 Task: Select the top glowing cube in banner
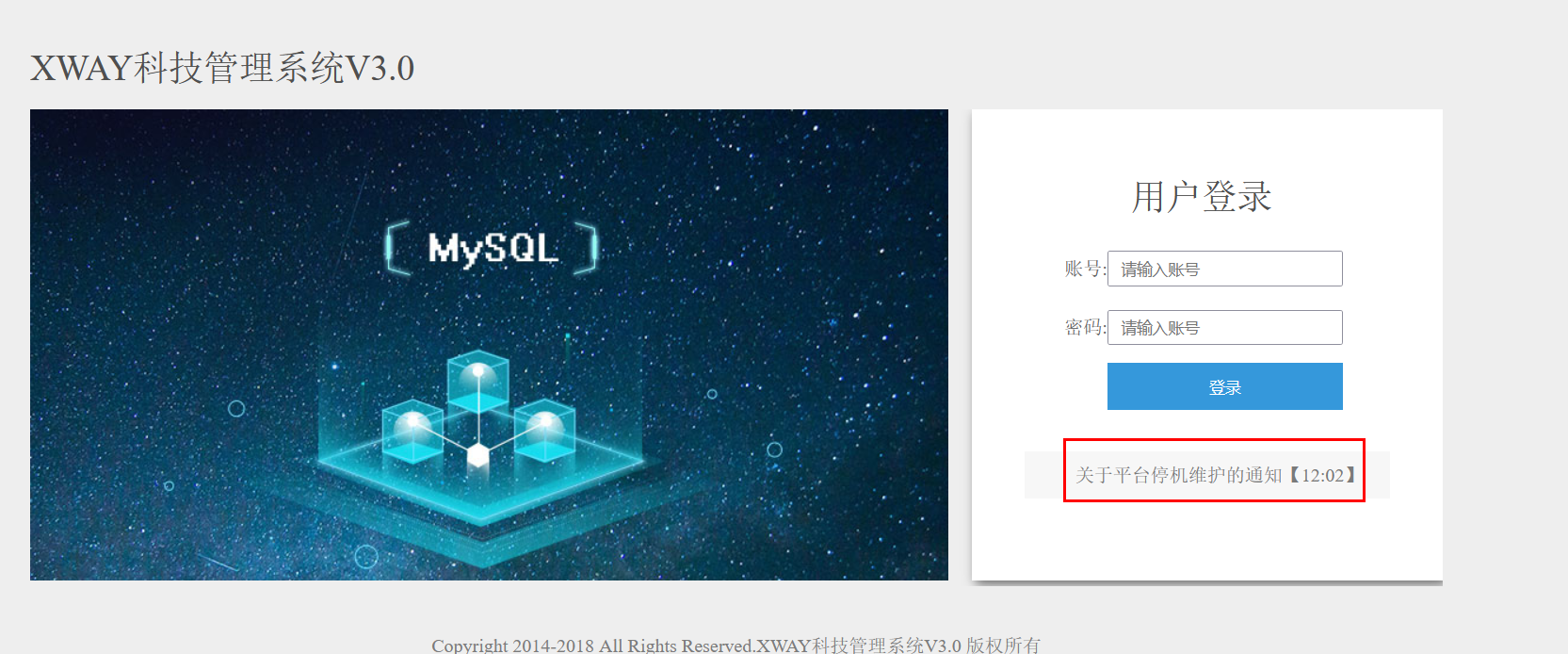[x=477, y=381]
